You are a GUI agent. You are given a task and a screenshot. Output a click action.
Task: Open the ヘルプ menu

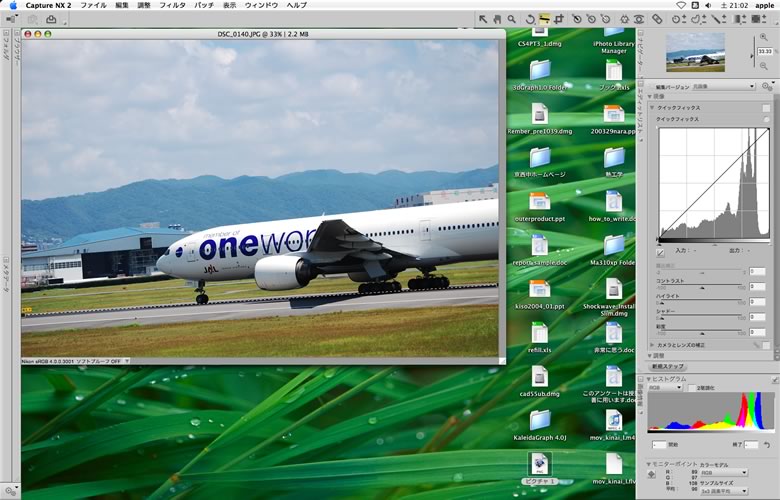(x=297, y=5)
